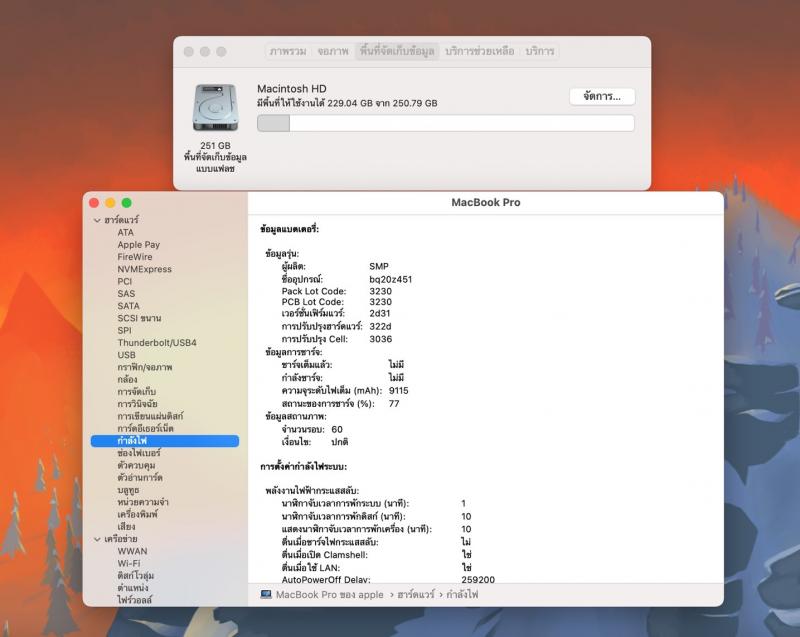Image resolution: width=800 pixels, height=637 pixels.
Task: Select PCI in the sidebar
Action: 124,282
